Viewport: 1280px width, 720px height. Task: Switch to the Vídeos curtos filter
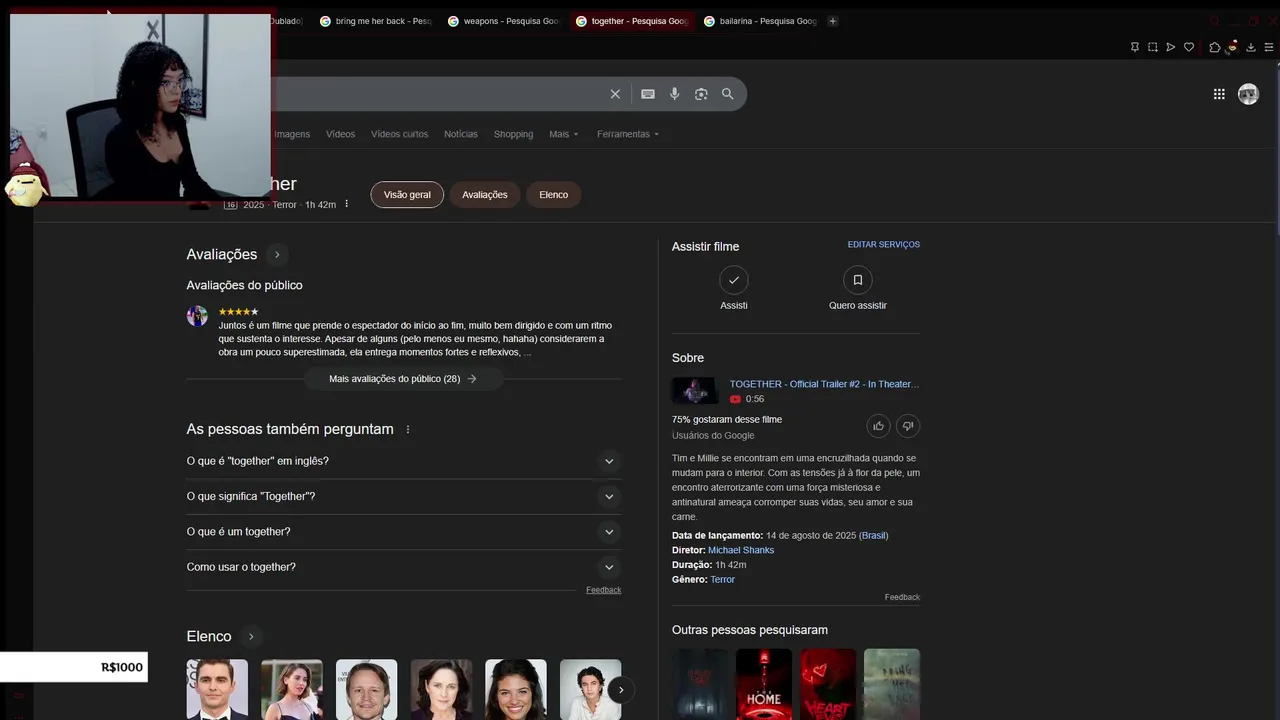pos(399,134)
